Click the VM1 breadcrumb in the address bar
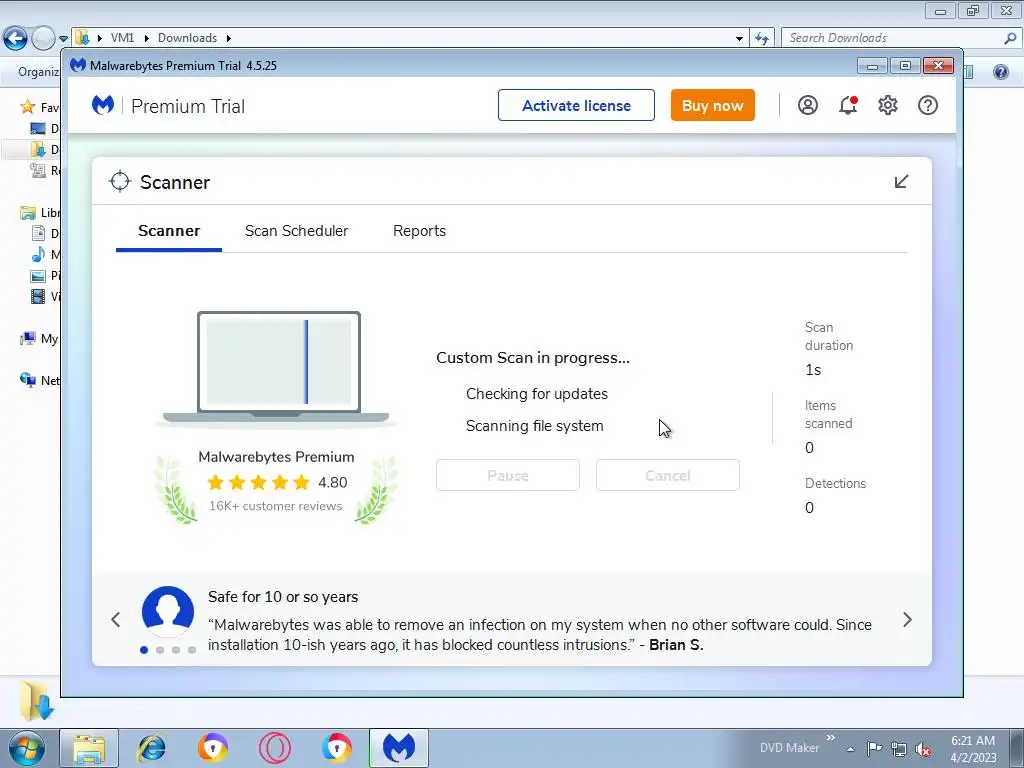1024x768 pixels. point(122,38)
